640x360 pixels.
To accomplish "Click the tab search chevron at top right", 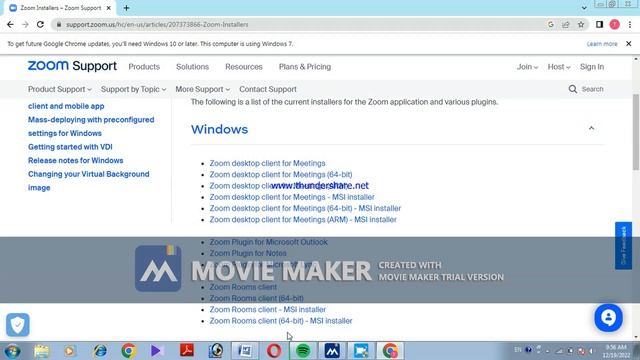I will (x=584, y=8).
